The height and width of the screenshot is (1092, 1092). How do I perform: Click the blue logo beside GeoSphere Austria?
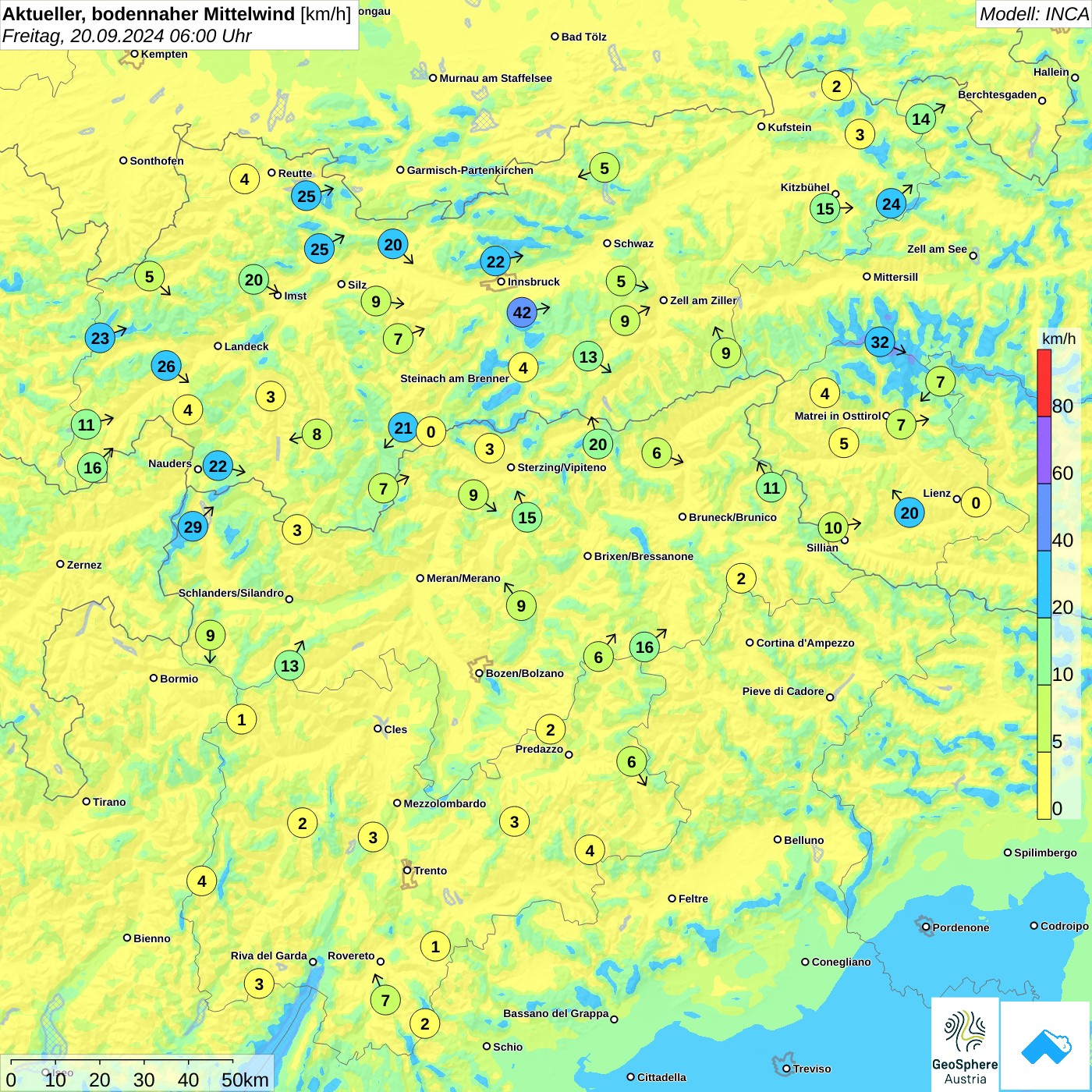(1045, 1045)
